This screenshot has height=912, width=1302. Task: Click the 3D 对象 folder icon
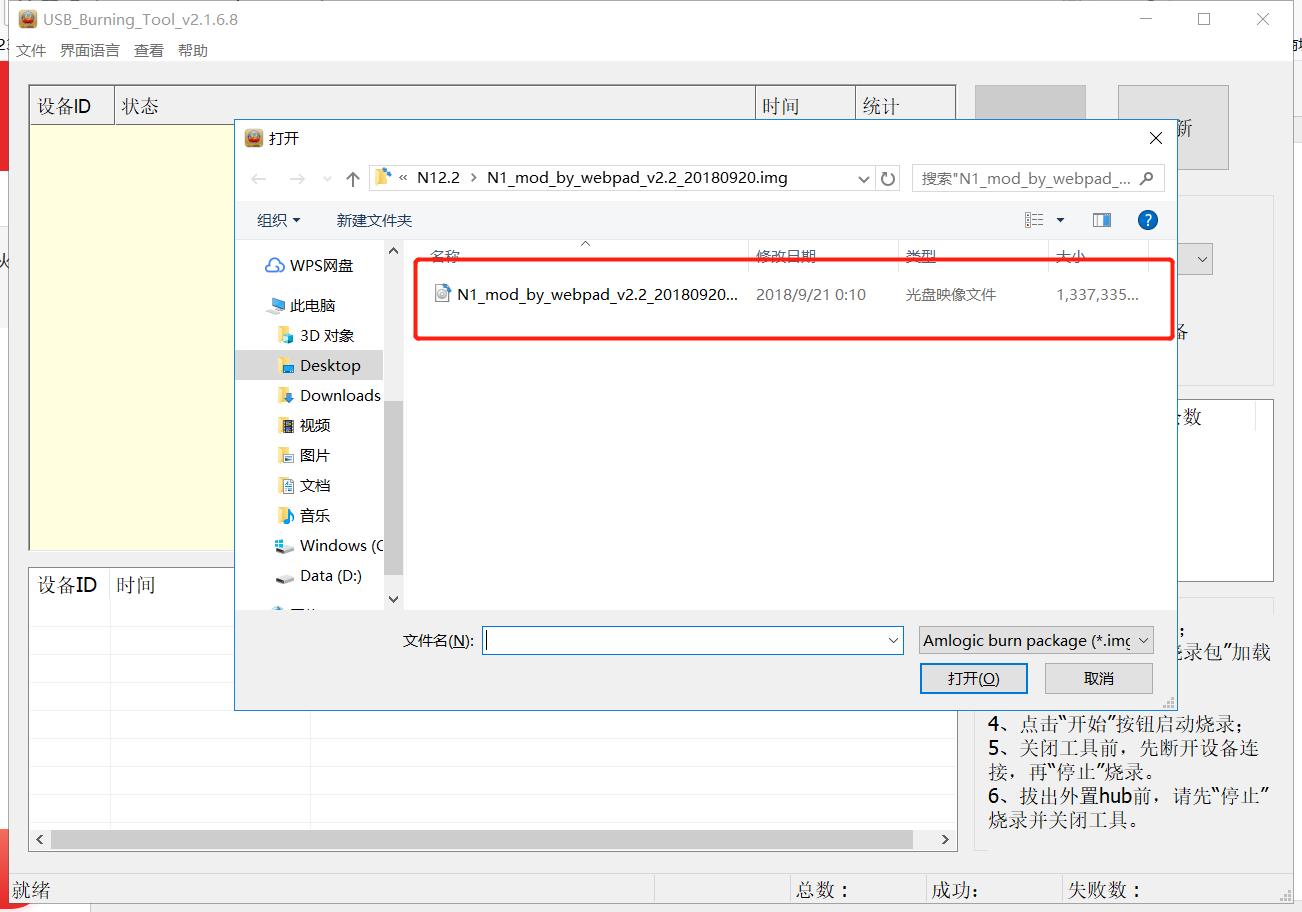(x=286, y=336)
